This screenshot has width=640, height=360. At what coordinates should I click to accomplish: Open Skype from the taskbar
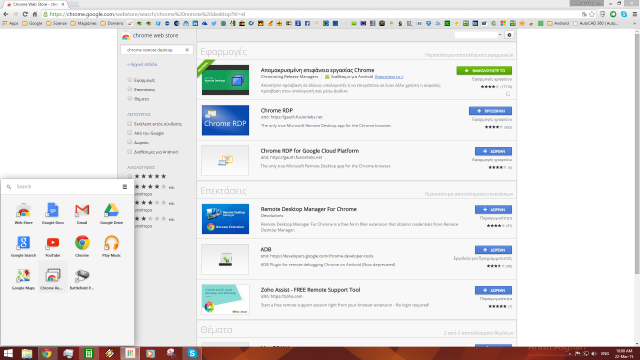[192, 353]
